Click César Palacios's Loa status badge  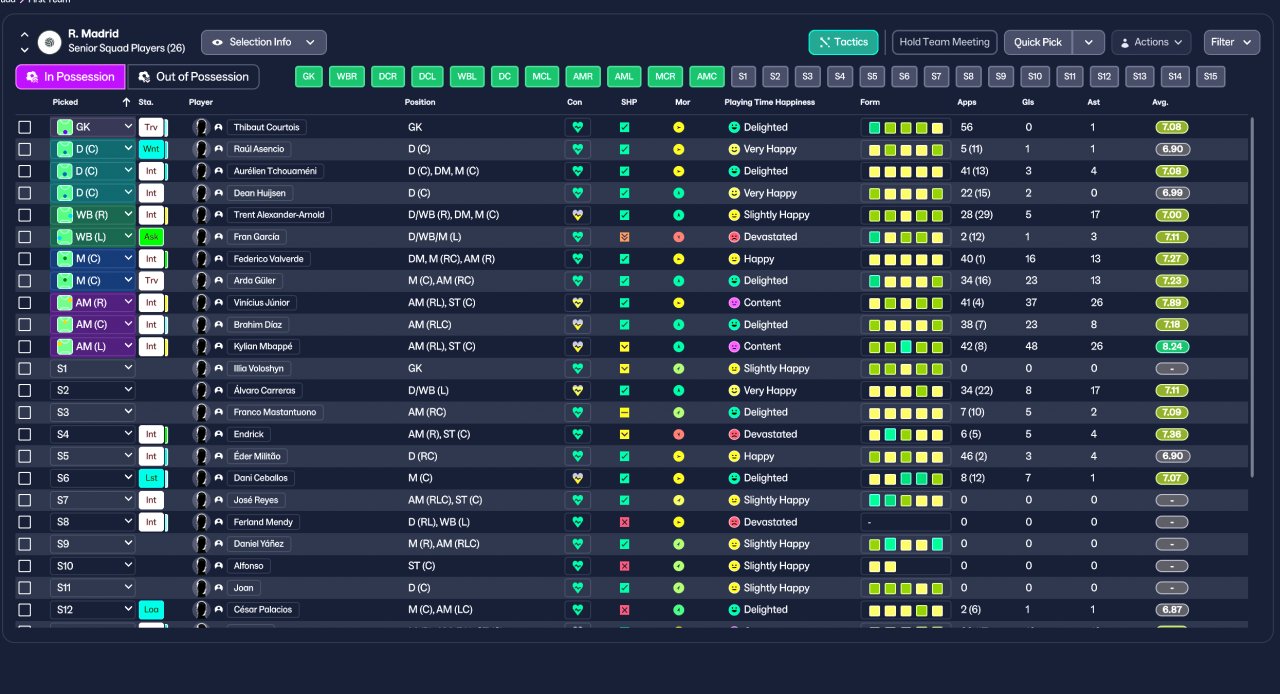pyautogui.click(x=151, y=610)
